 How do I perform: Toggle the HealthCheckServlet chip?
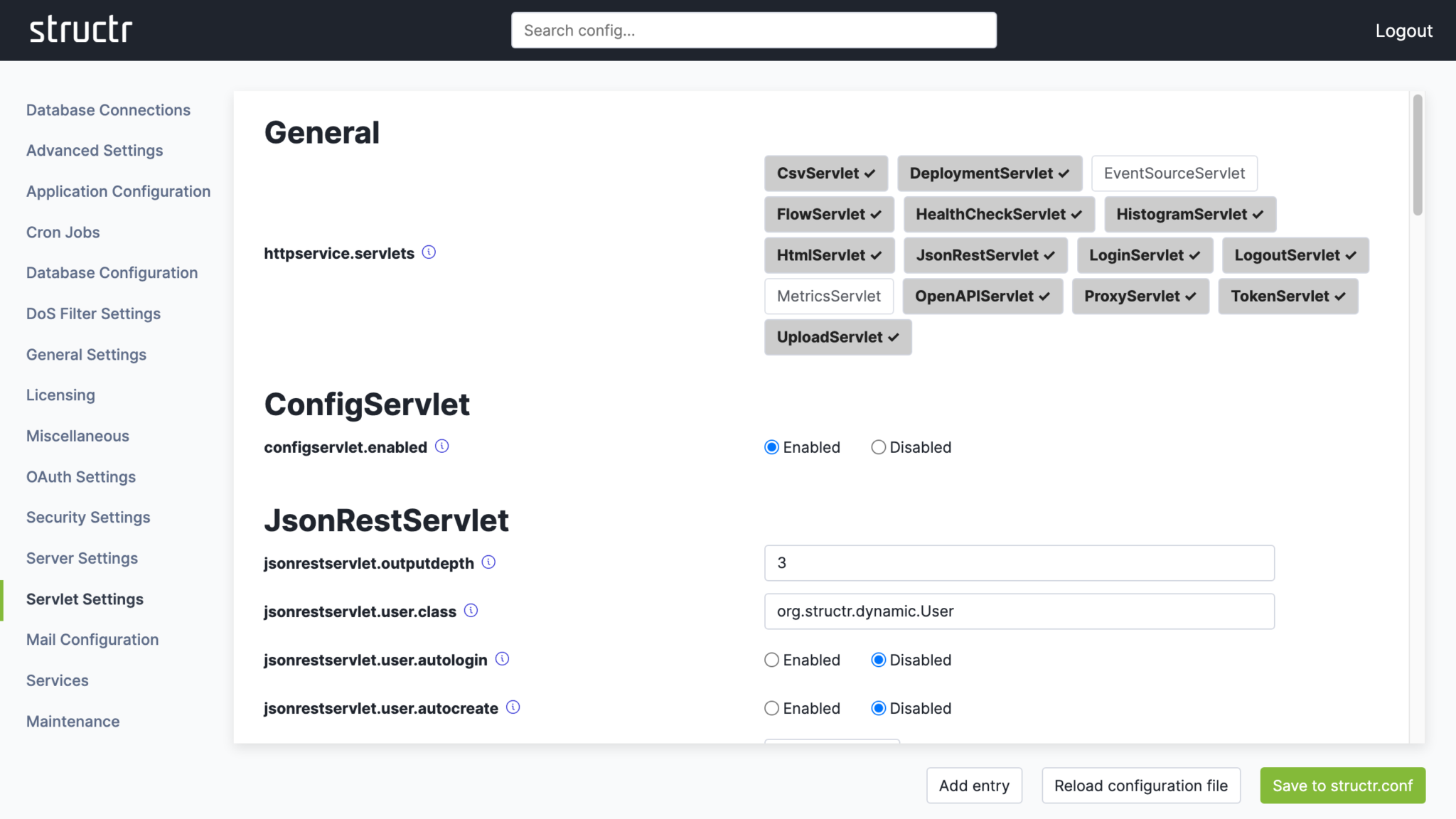(999, 215)
